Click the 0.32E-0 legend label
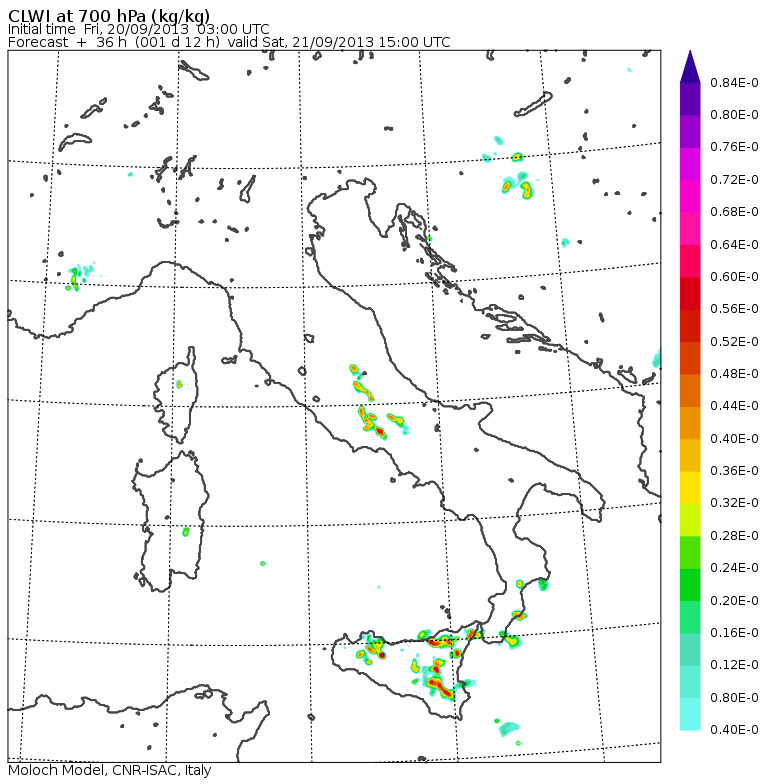760x784 pixels. [x=734, y=503]
